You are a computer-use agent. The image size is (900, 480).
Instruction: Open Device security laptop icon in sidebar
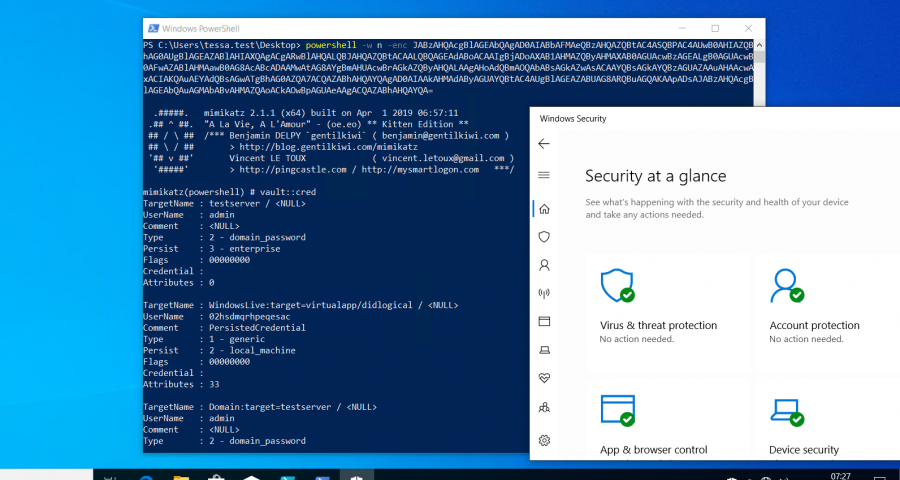544,350
